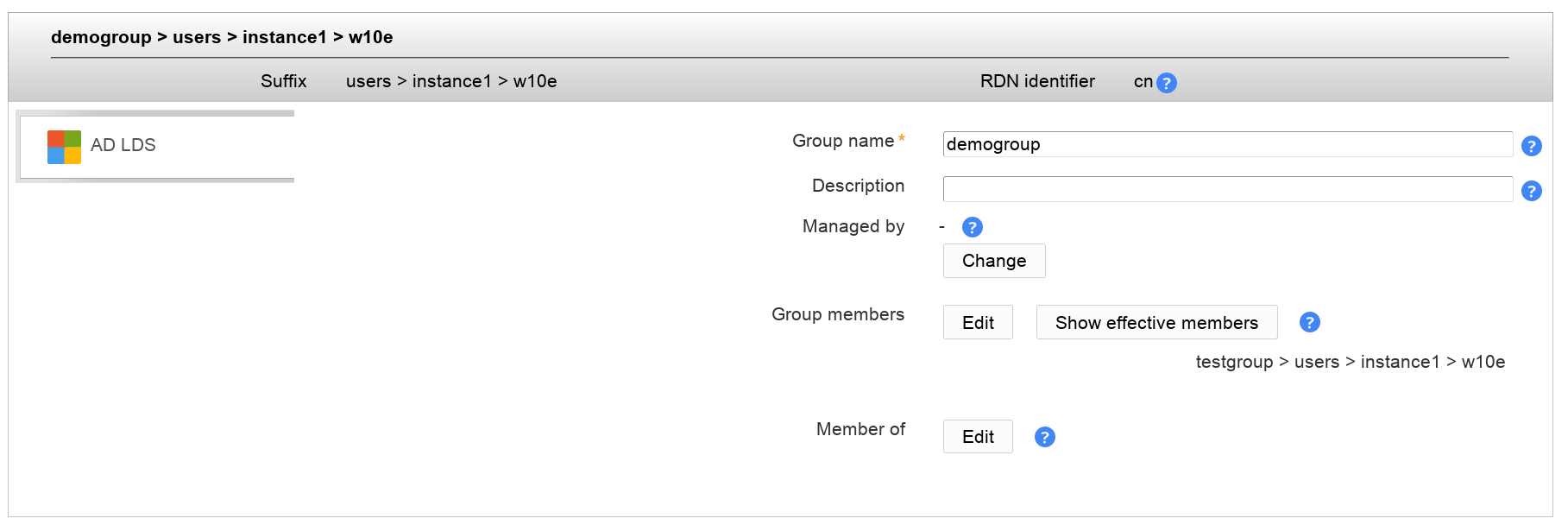1568x531 pixels.
Task: Select the testgroup member entry
Action: (x=1349, y=362)
